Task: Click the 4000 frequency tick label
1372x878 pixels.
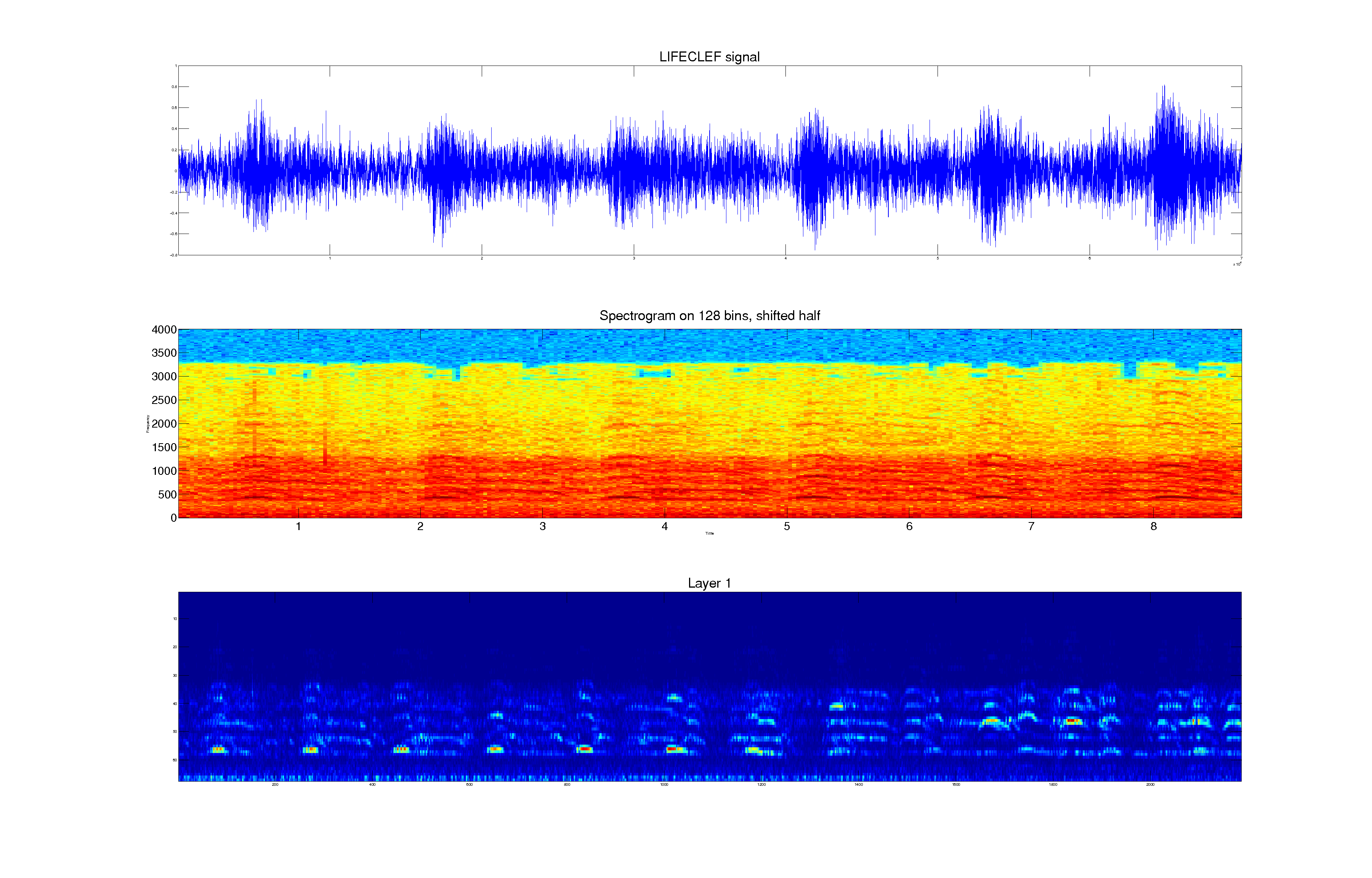Action: pos(164,330)
